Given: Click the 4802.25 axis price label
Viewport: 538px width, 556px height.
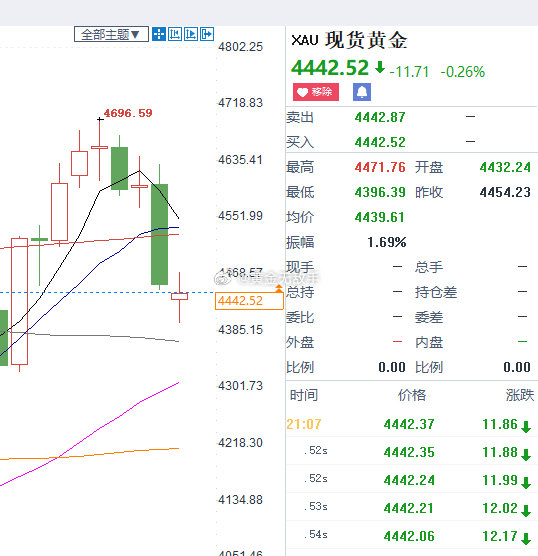Looking at the screenshot, I should tap(240, 47).
